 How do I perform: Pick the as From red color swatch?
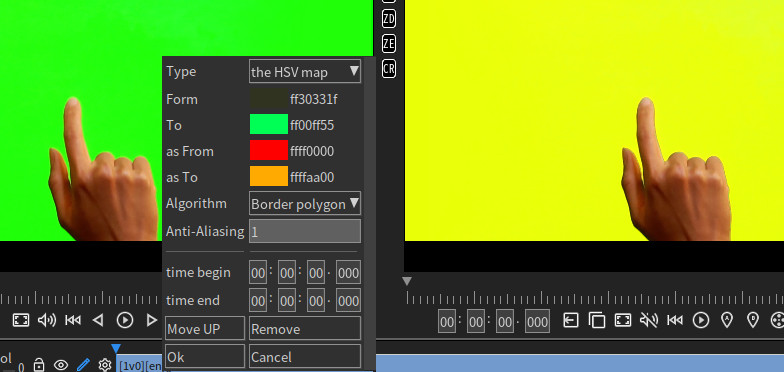pyautogui.click(x=269, y=150)
